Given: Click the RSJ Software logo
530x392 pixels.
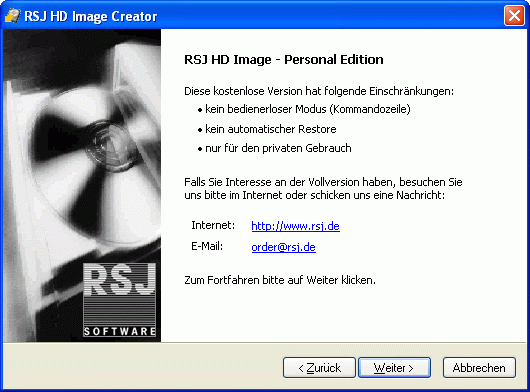Looking at the screenshot, I should coord(119,299).
